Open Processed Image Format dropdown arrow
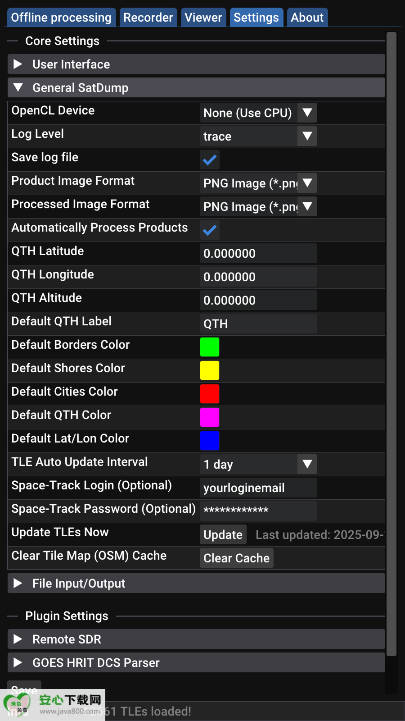The height and width of the screenshot is (721, 405). pos(307,206)
